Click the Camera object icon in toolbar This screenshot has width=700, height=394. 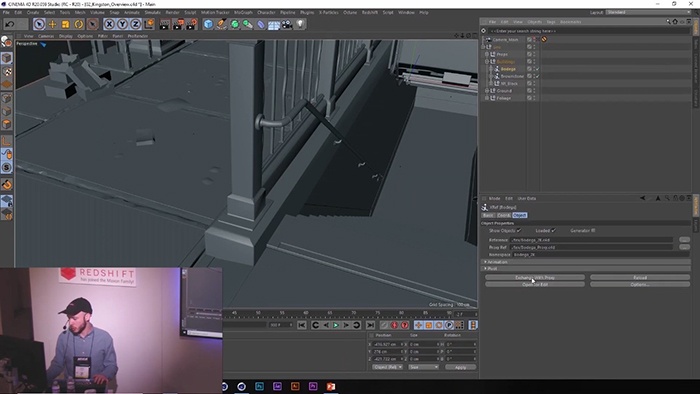[287, 24]
